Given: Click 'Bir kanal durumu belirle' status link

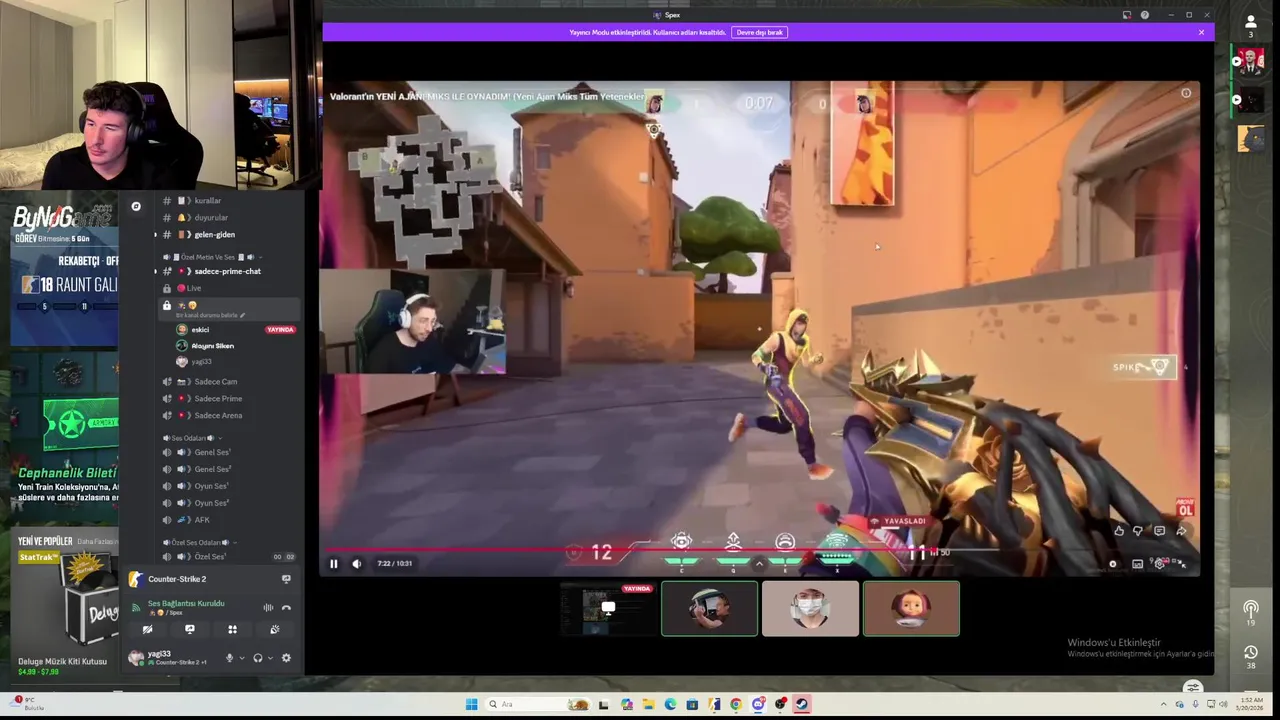Looking at the screenshot, I should point(211,316).
